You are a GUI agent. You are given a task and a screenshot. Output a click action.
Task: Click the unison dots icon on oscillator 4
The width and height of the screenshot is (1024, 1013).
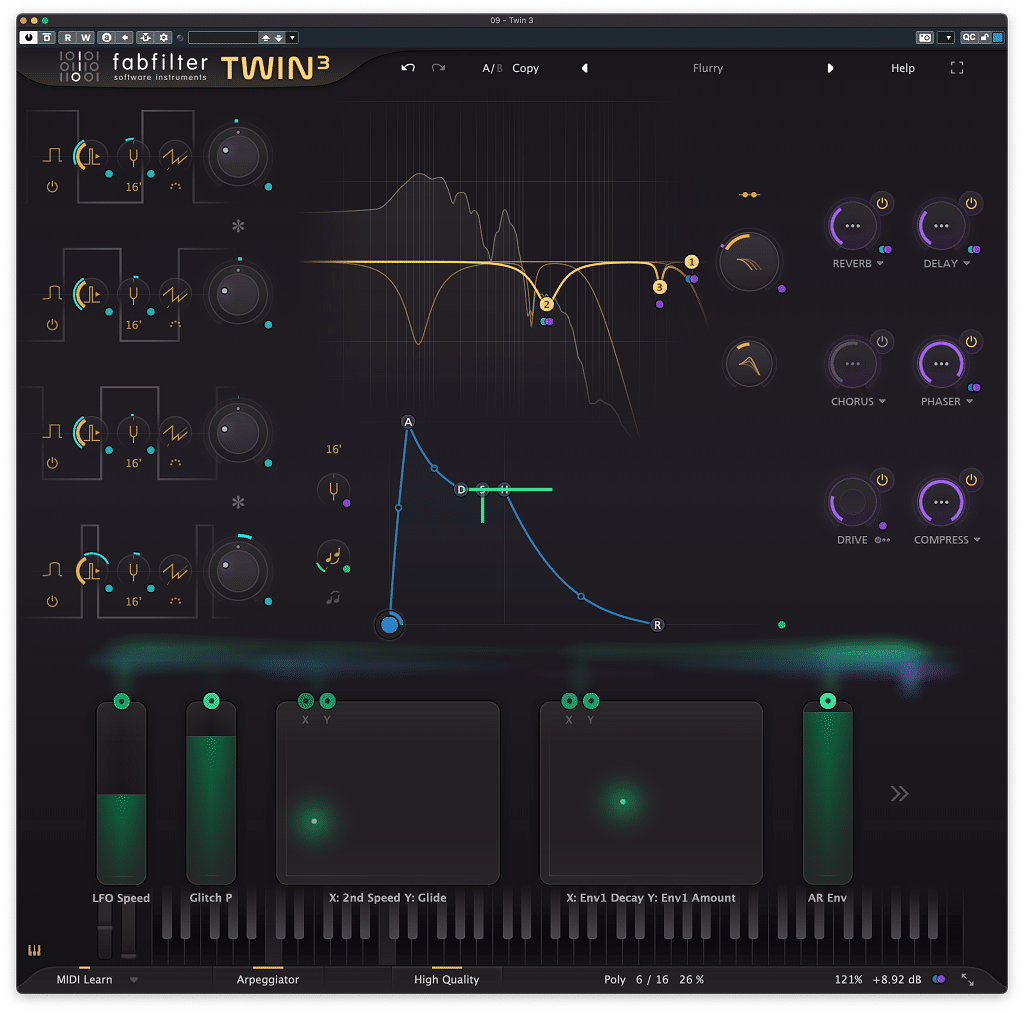tap(175, 601)
